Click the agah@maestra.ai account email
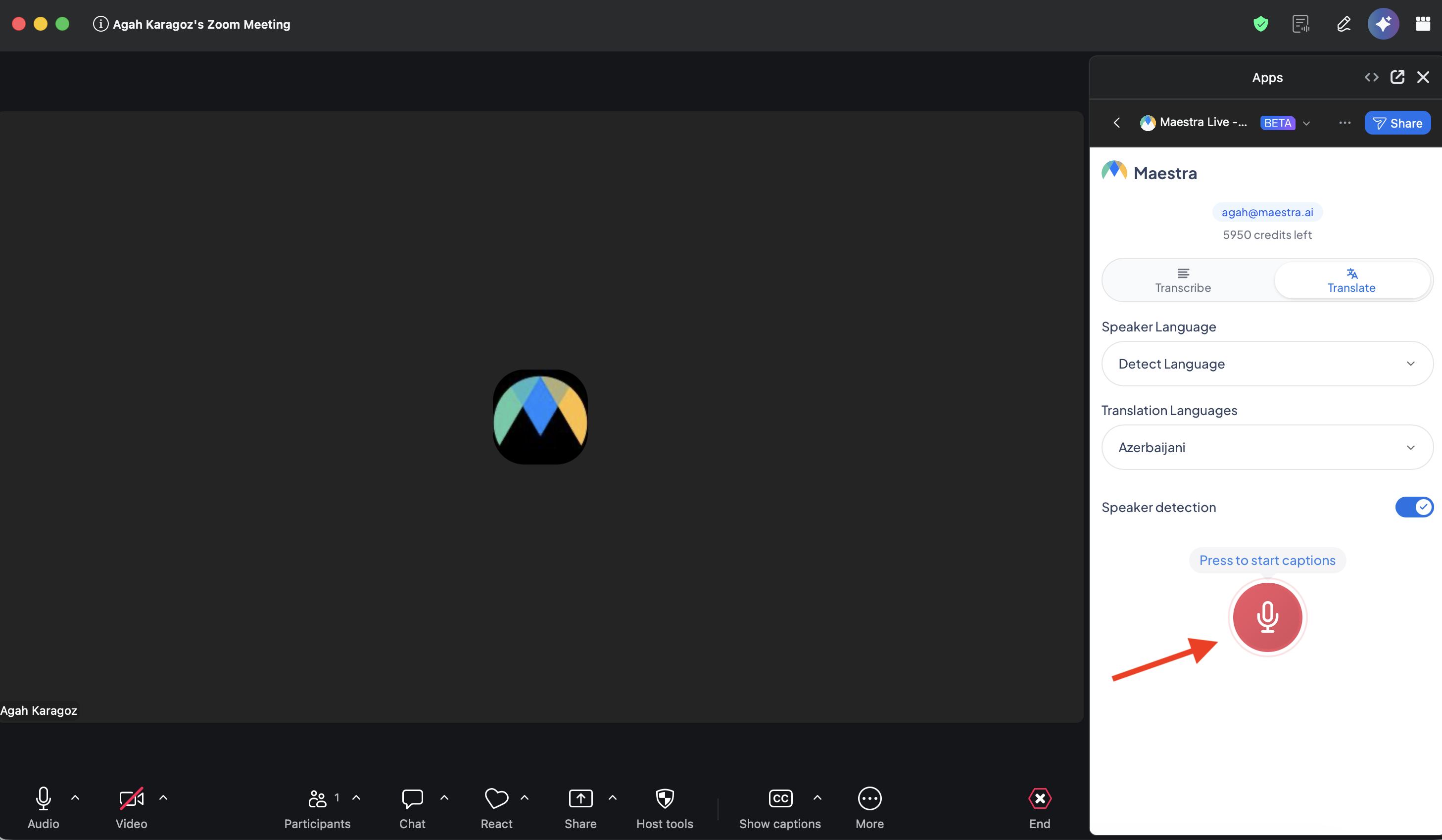This screenshot has height=840, width=1442. (1267, 212)
